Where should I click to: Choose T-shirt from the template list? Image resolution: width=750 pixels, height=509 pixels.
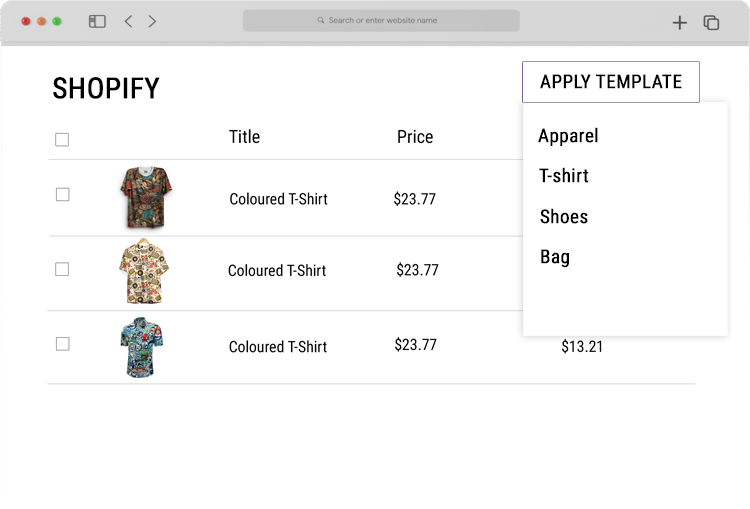click(564, 176)
